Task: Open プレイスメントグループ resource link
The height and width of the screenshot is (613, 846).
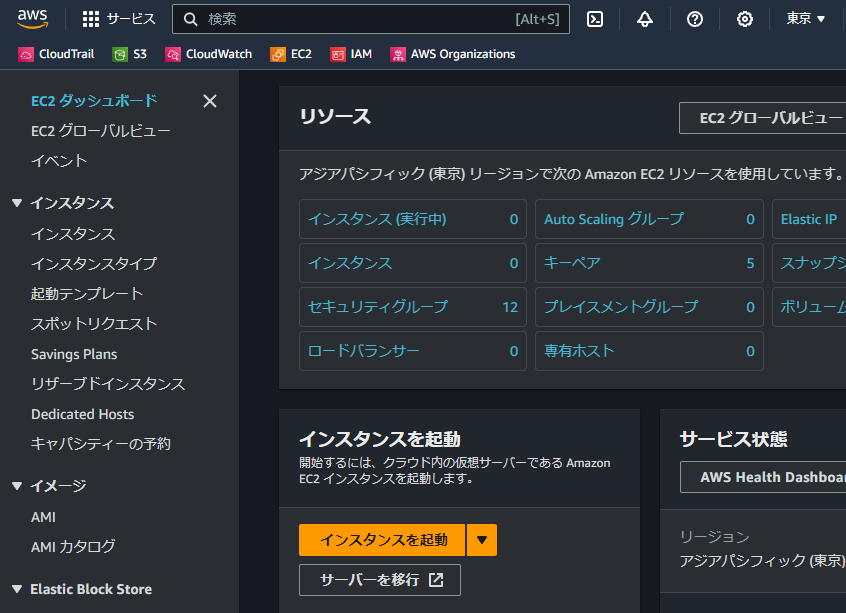Action: click(621, 306)
